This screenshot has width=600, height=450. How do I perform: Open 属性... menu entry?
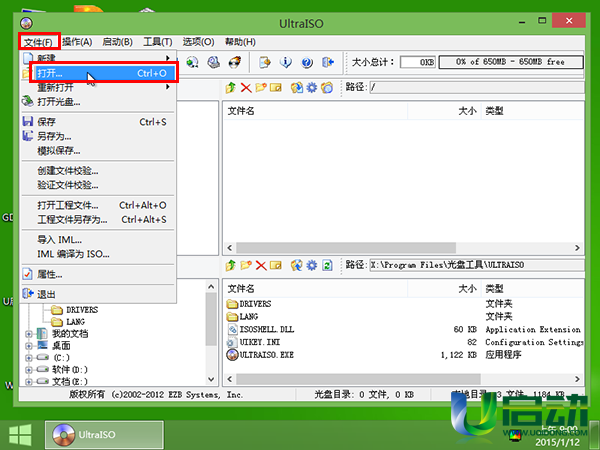[x=98, y=274]
